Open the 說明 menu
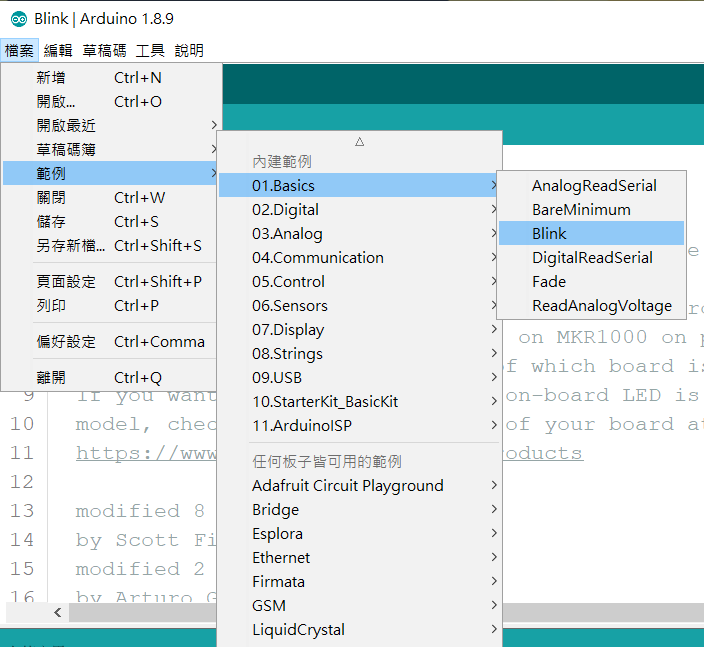This screenshot has height=647, width=704. 189,50
